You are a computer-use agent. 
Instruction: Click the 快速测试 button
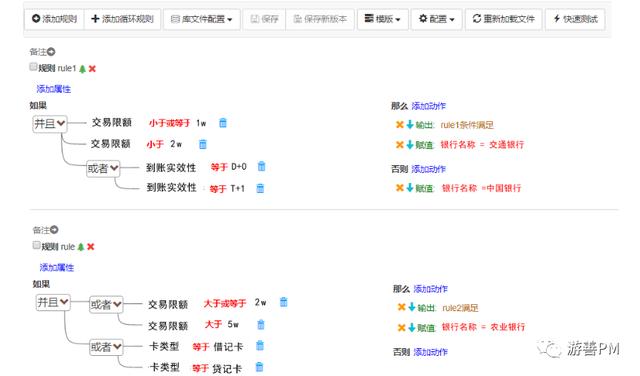coord(575,19)
